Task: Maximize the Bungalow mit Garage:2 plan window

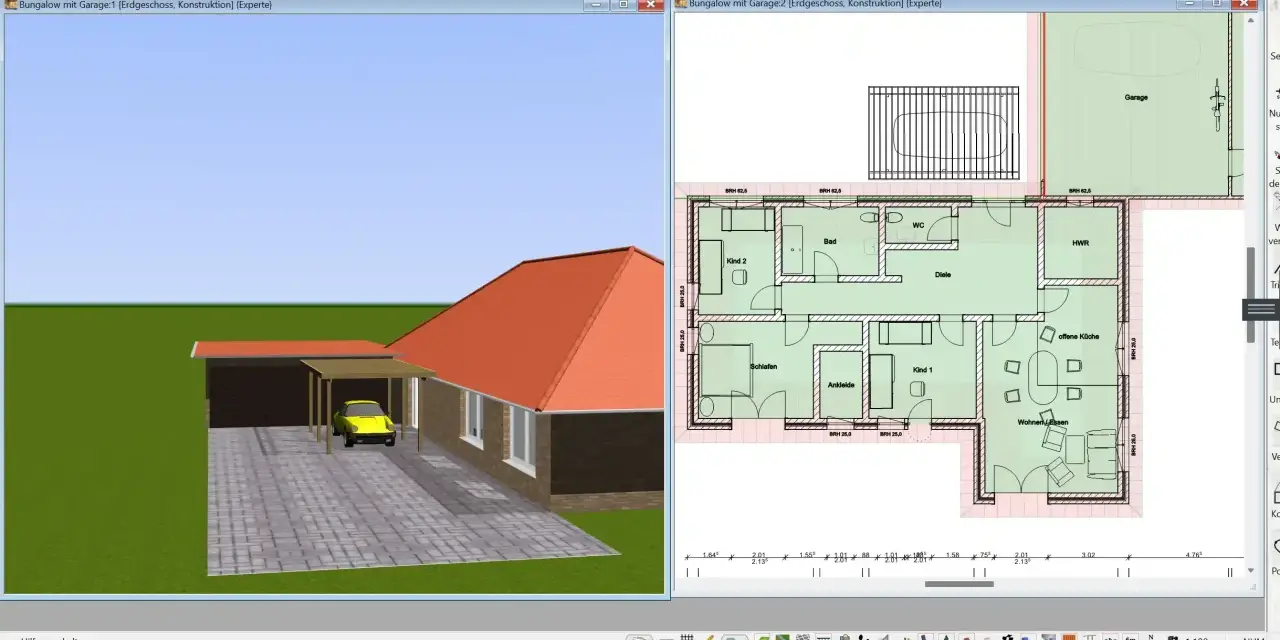Action: pyautogui.click(x=1219, y=3)
